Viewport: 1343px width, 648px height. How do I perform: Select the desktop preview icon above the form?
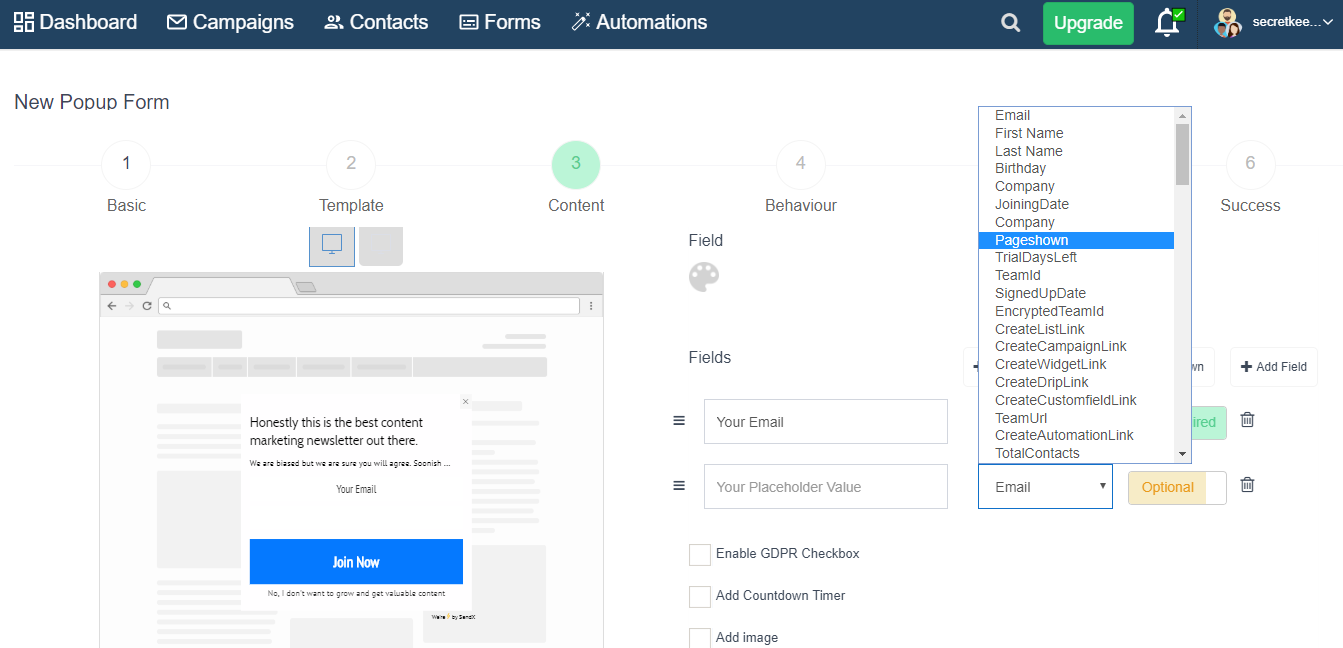331,245
